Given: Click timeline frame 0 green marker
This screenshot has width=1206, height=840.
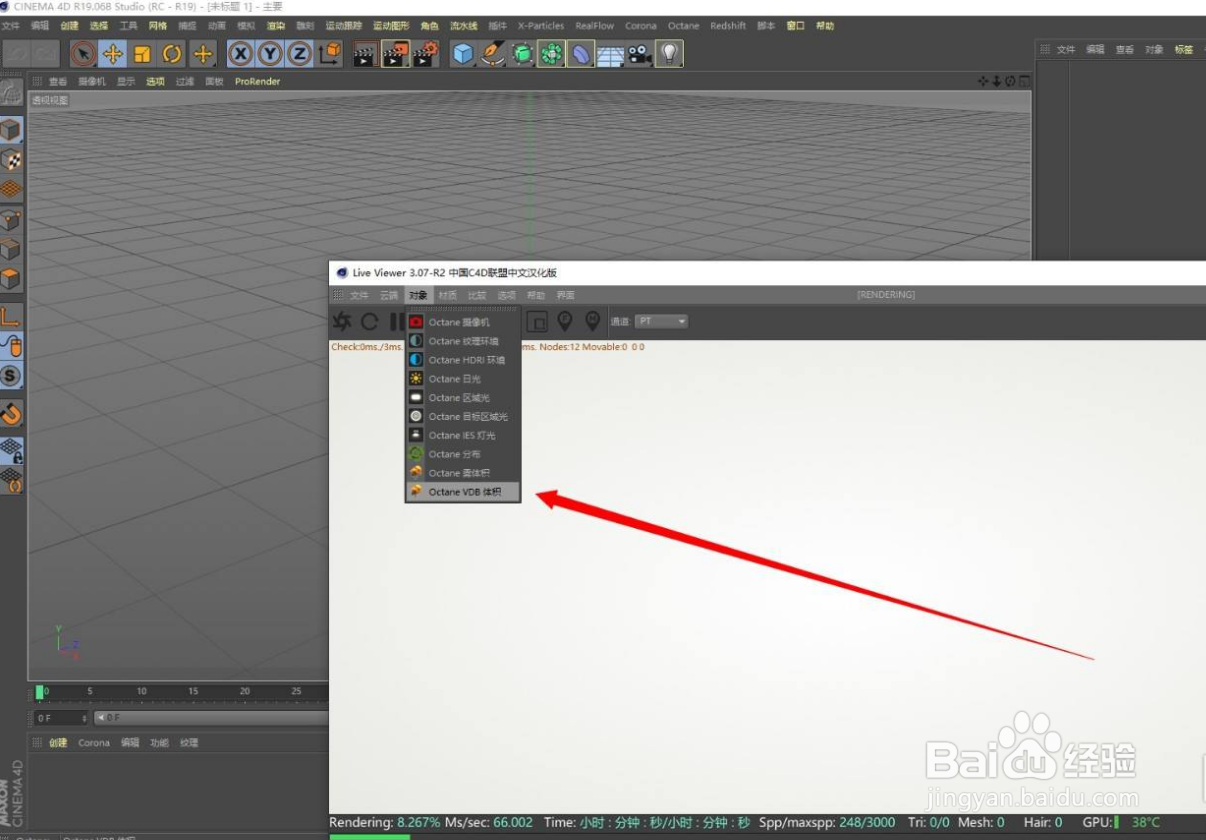Looking at the screenshot, I should 40,692.
